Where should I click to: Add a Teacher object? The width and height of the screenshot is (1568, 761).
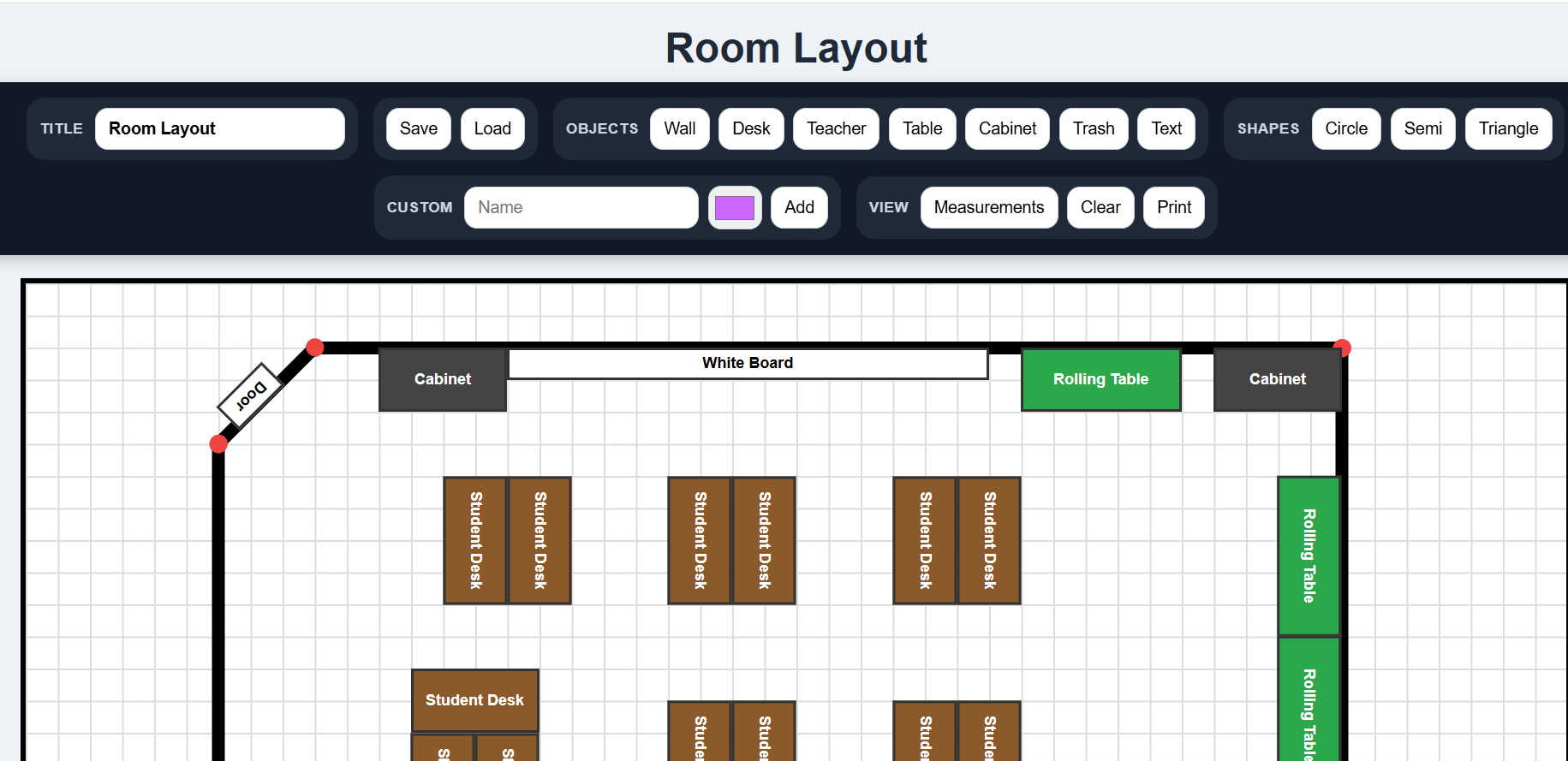coord(836,128)
